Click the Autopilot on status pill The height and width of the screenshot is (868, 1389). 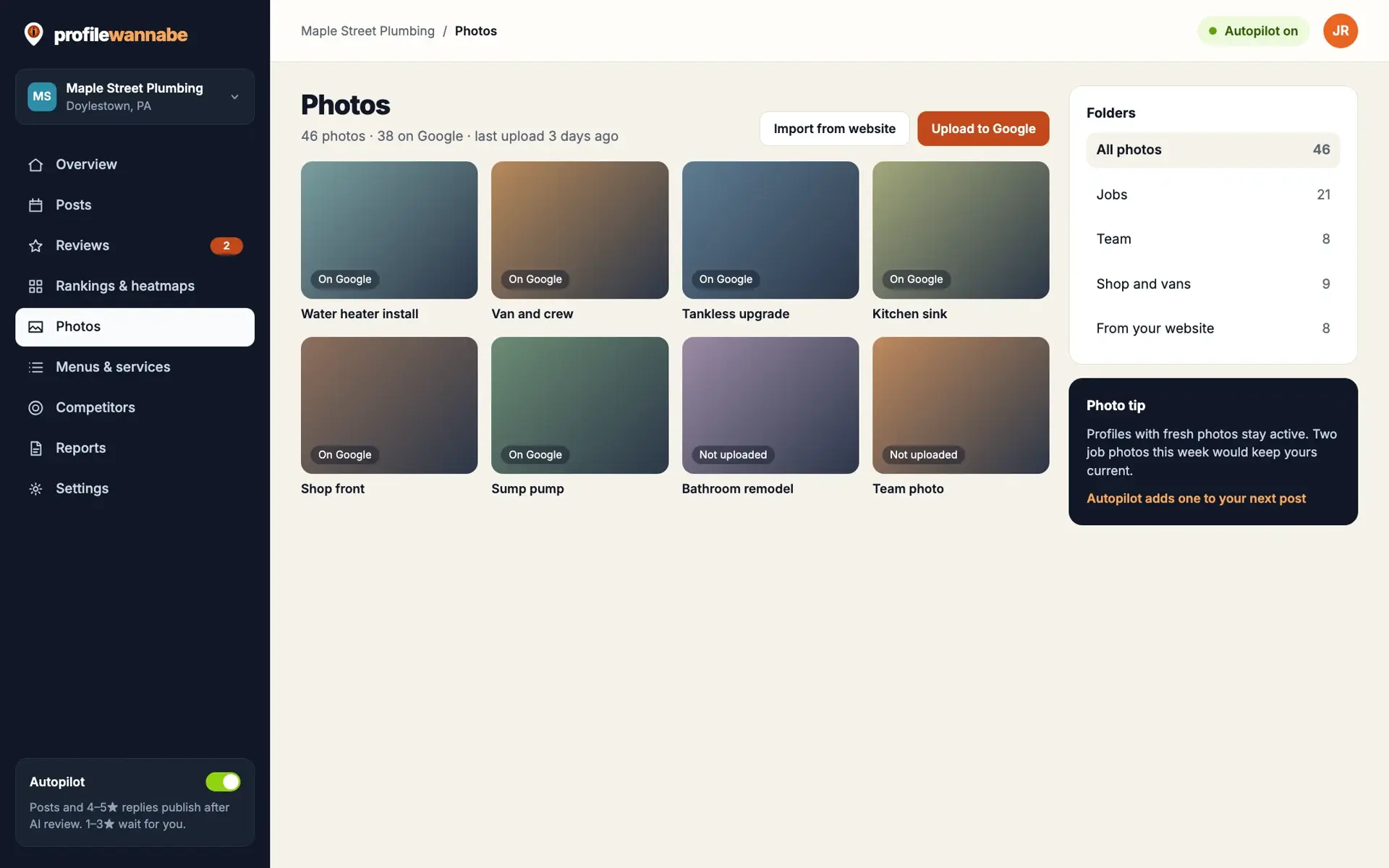pyautogui.click(x=1253, y=31)
